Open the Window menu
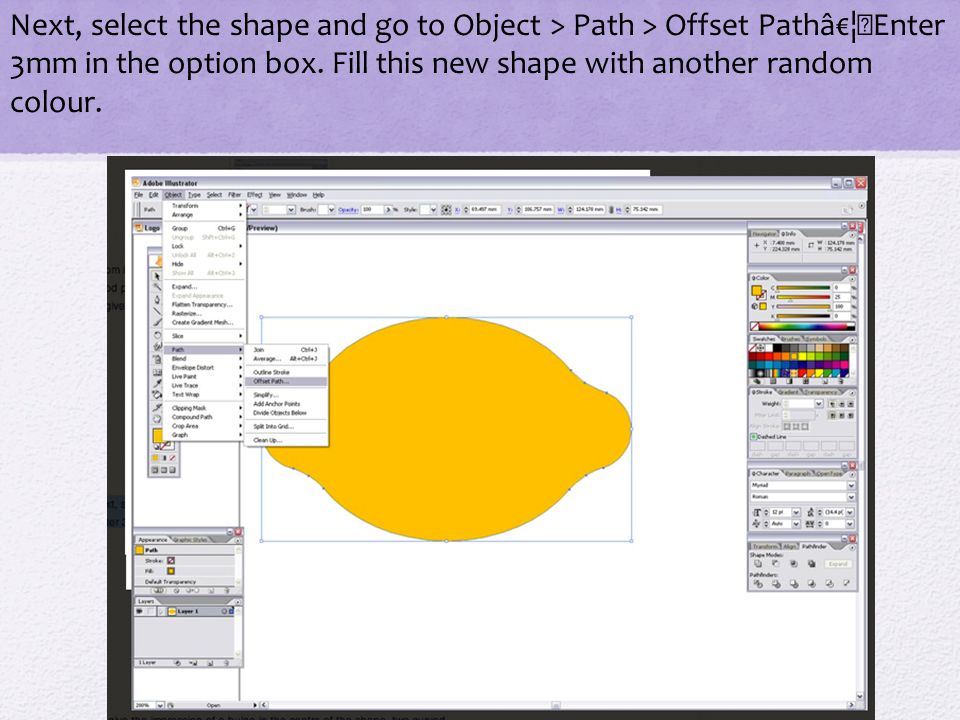960x720 pixels. tap(297, 195)
